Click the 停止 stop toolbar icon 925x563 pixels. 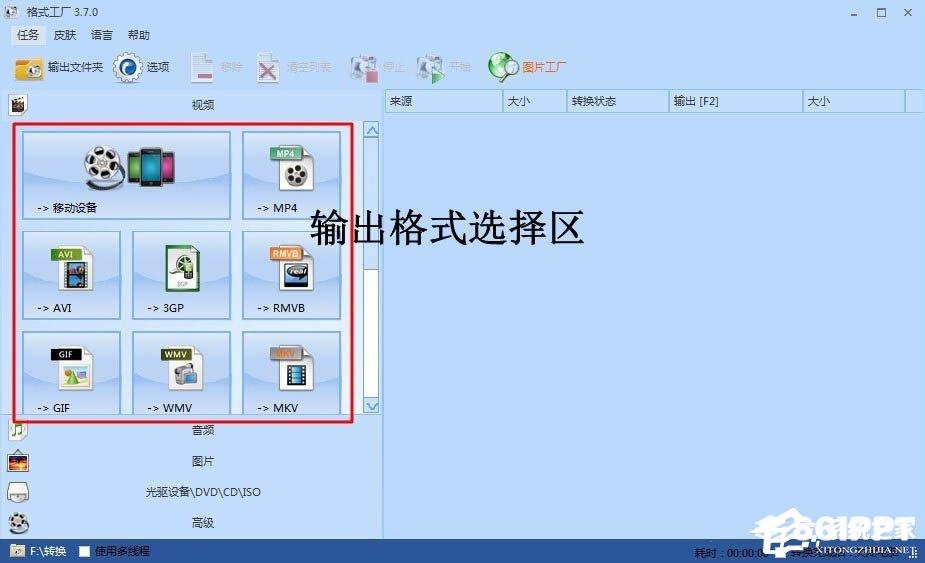tap(363, 68)
